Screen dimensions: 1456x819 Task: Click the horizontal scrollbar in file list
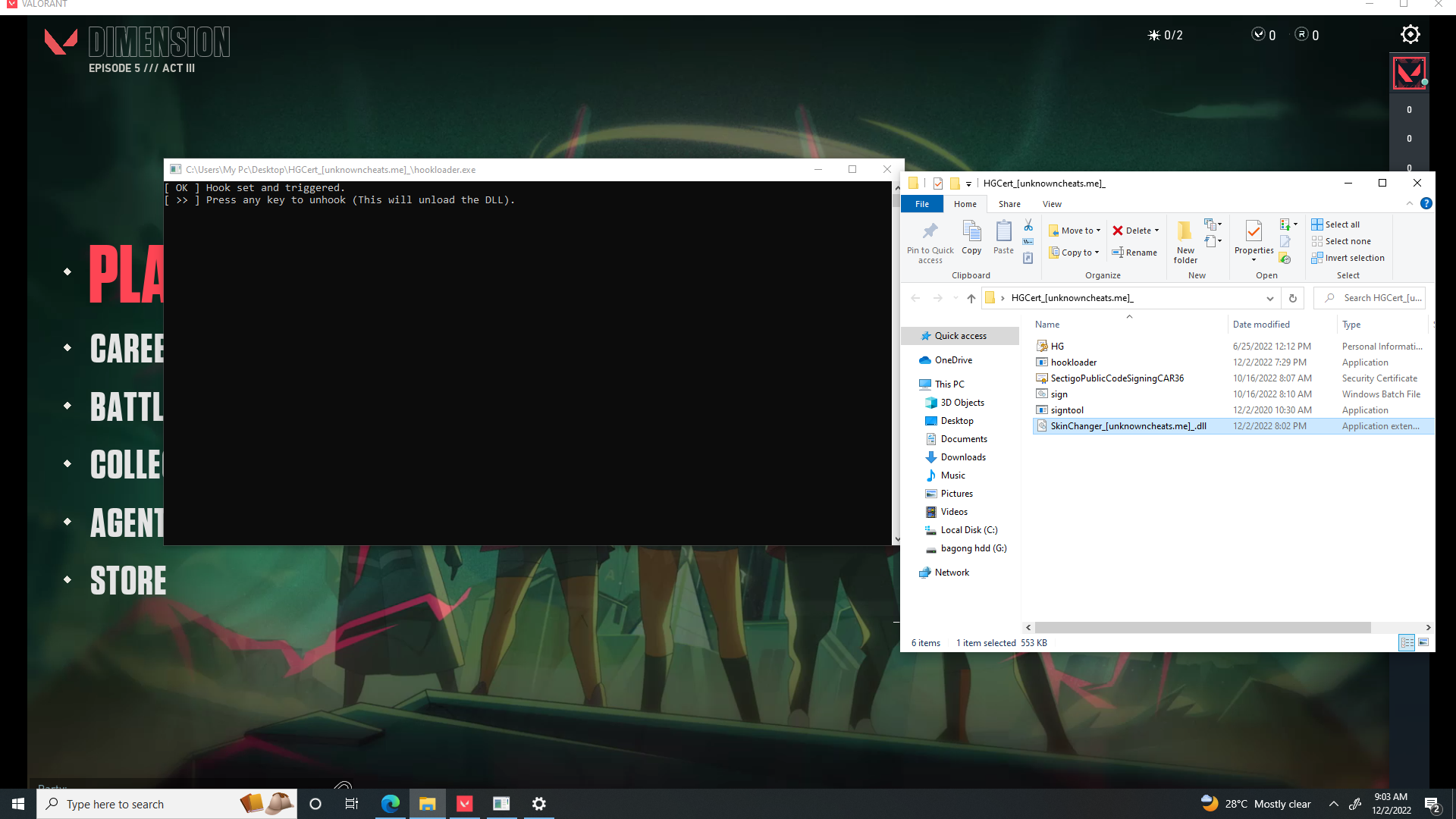(x=1202, y=627)
